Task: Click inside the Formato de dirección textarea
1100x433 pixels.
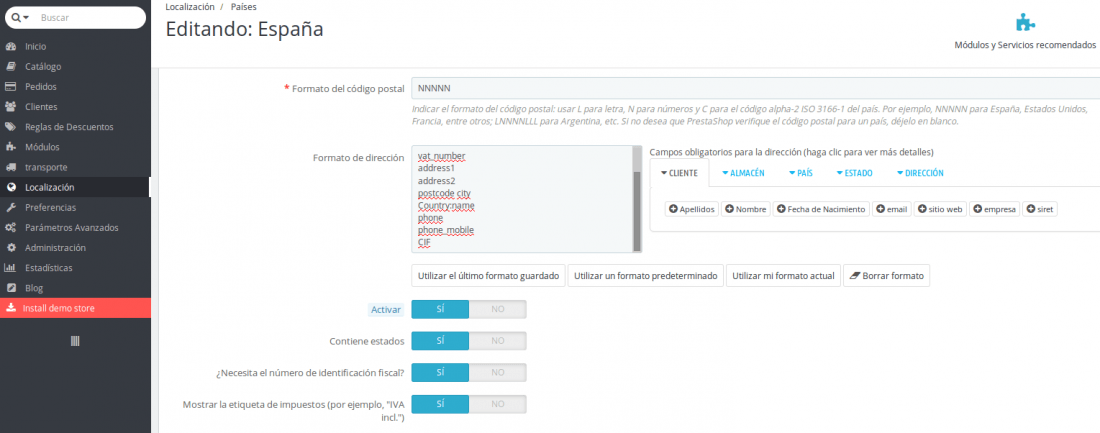Action: 522,199
